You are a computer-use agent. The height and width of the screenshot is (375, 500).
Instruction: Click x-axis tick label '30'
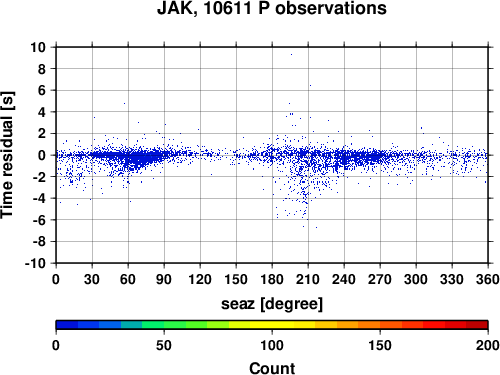point(92,279)
